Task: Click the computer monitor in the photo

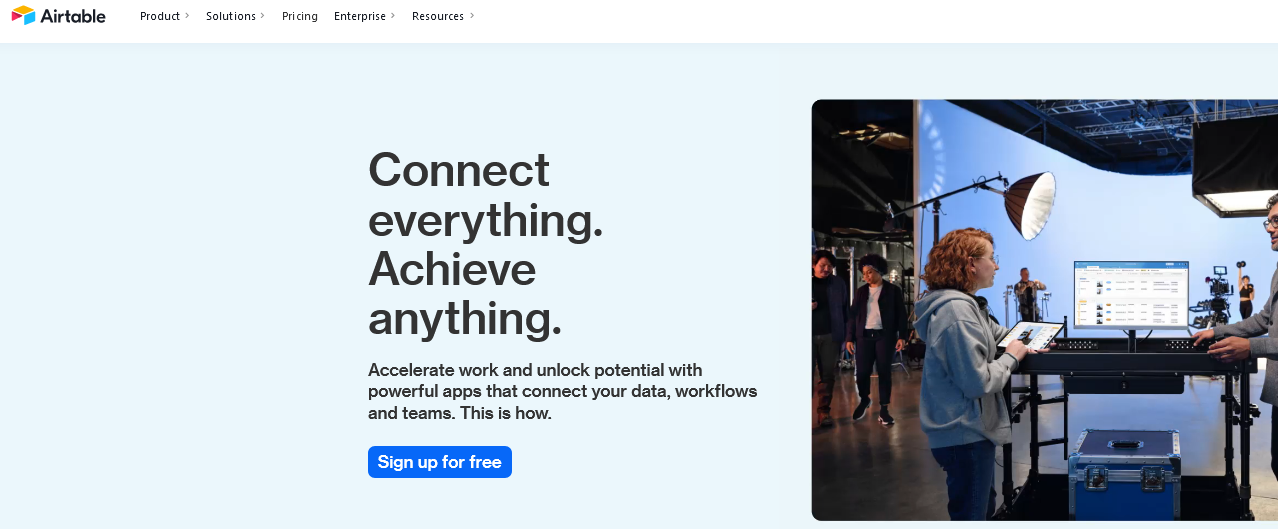Action: [x=1131, y=296]
